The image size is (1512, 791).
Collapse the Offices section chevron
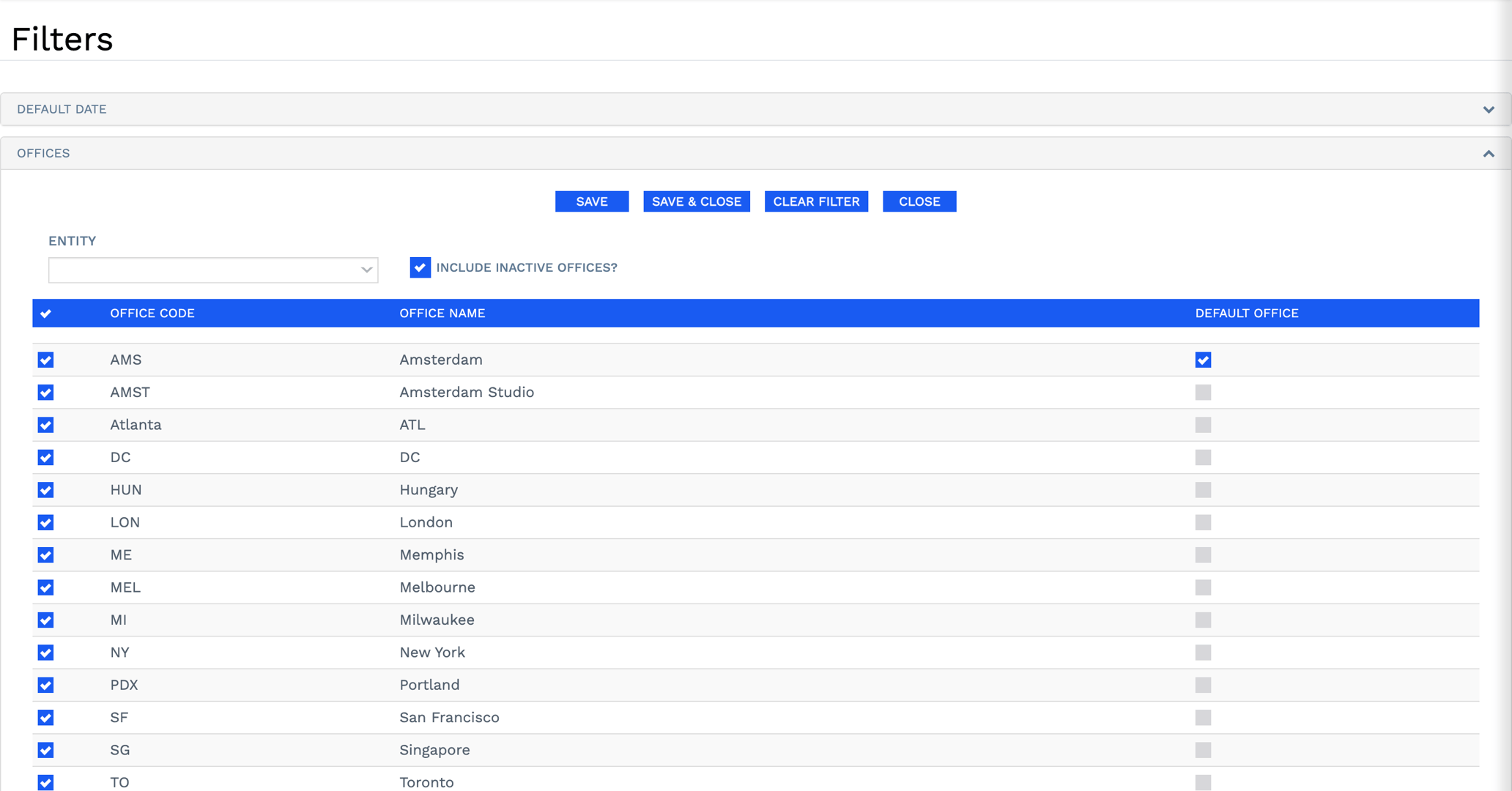(1488, 154)
